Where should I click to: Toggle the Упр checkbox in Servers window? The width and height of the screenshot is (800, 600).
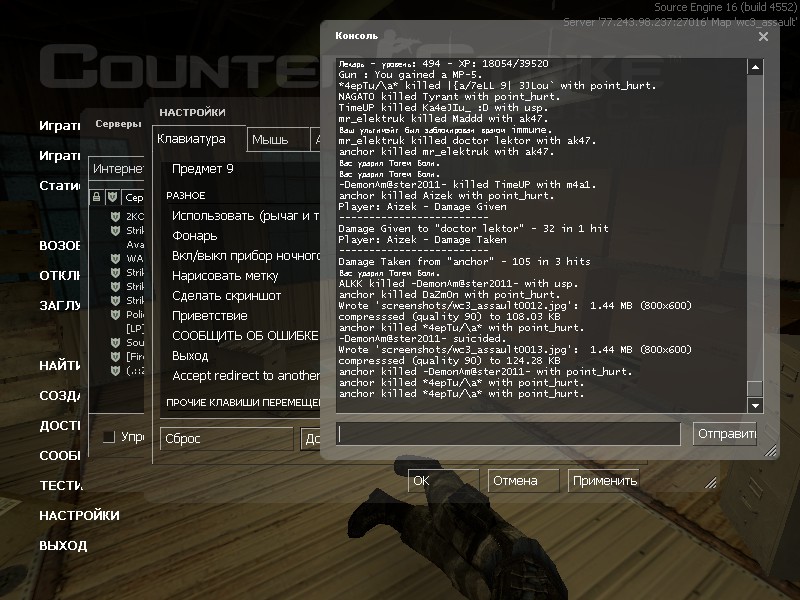pos(109,437)
